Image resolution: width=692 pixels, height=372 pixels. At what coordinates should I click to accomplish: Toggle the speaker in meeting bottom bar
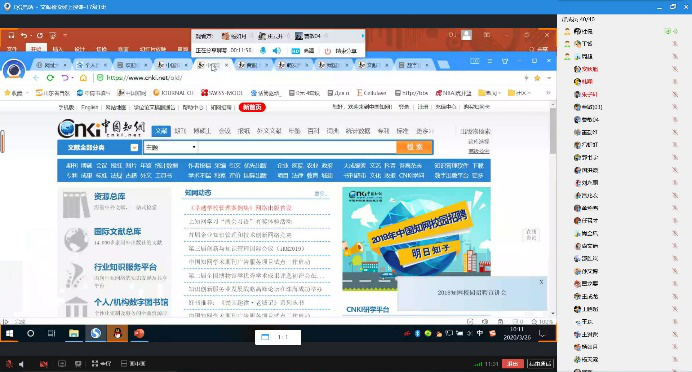pyautogui.click(x=21, y=364)
